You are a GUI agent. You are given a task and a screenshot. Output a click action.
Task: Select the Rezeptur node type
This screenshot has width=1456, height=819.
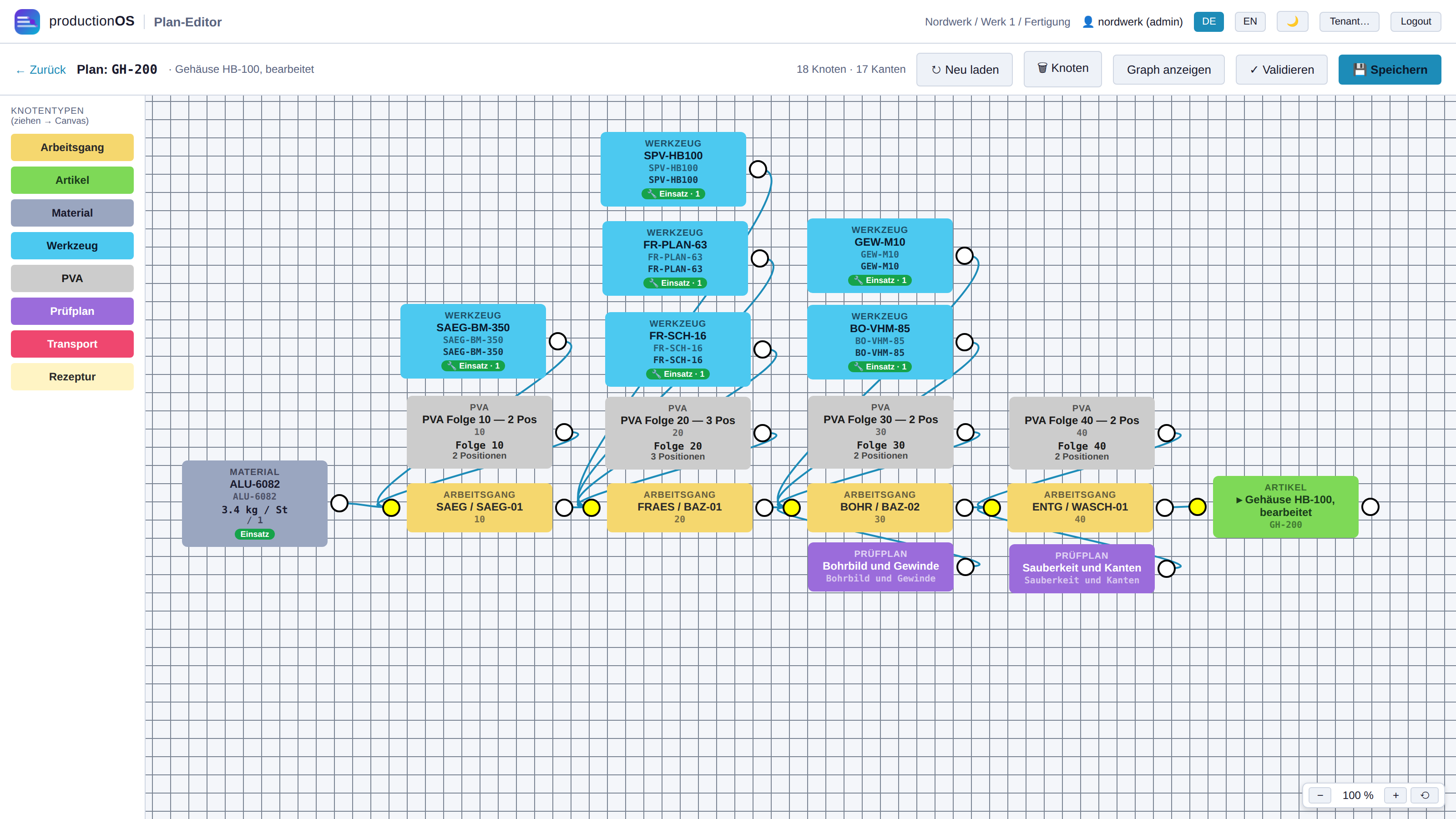pyautogui.click(x=72, y=377)
